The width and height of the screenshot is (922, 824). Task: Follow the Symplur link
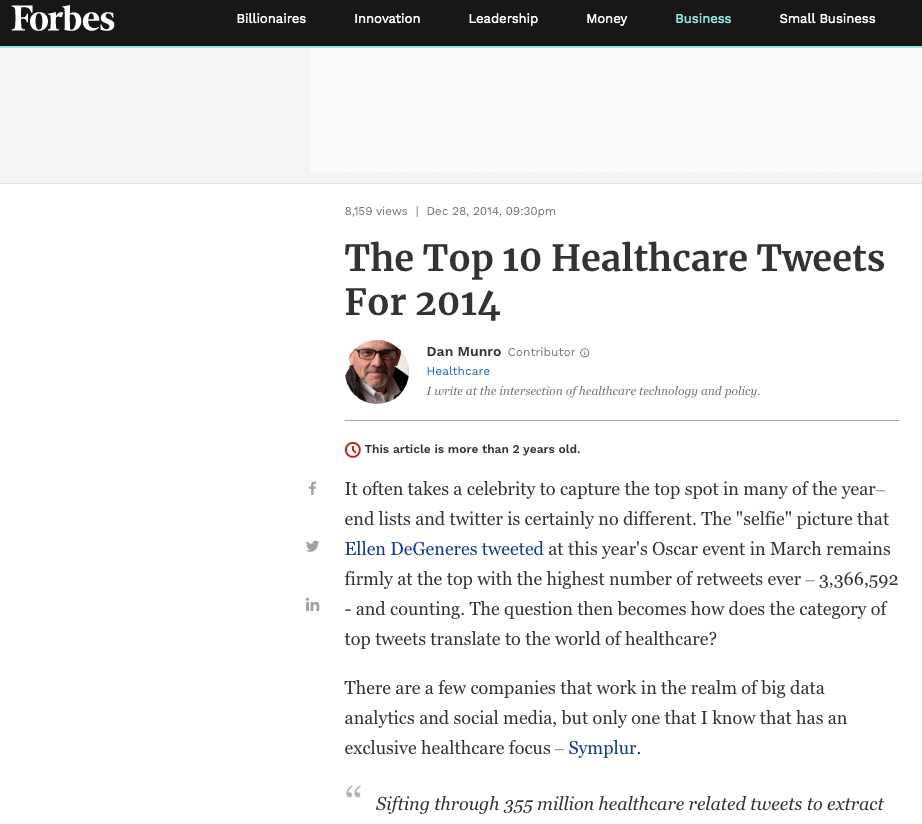coord(602,748)
